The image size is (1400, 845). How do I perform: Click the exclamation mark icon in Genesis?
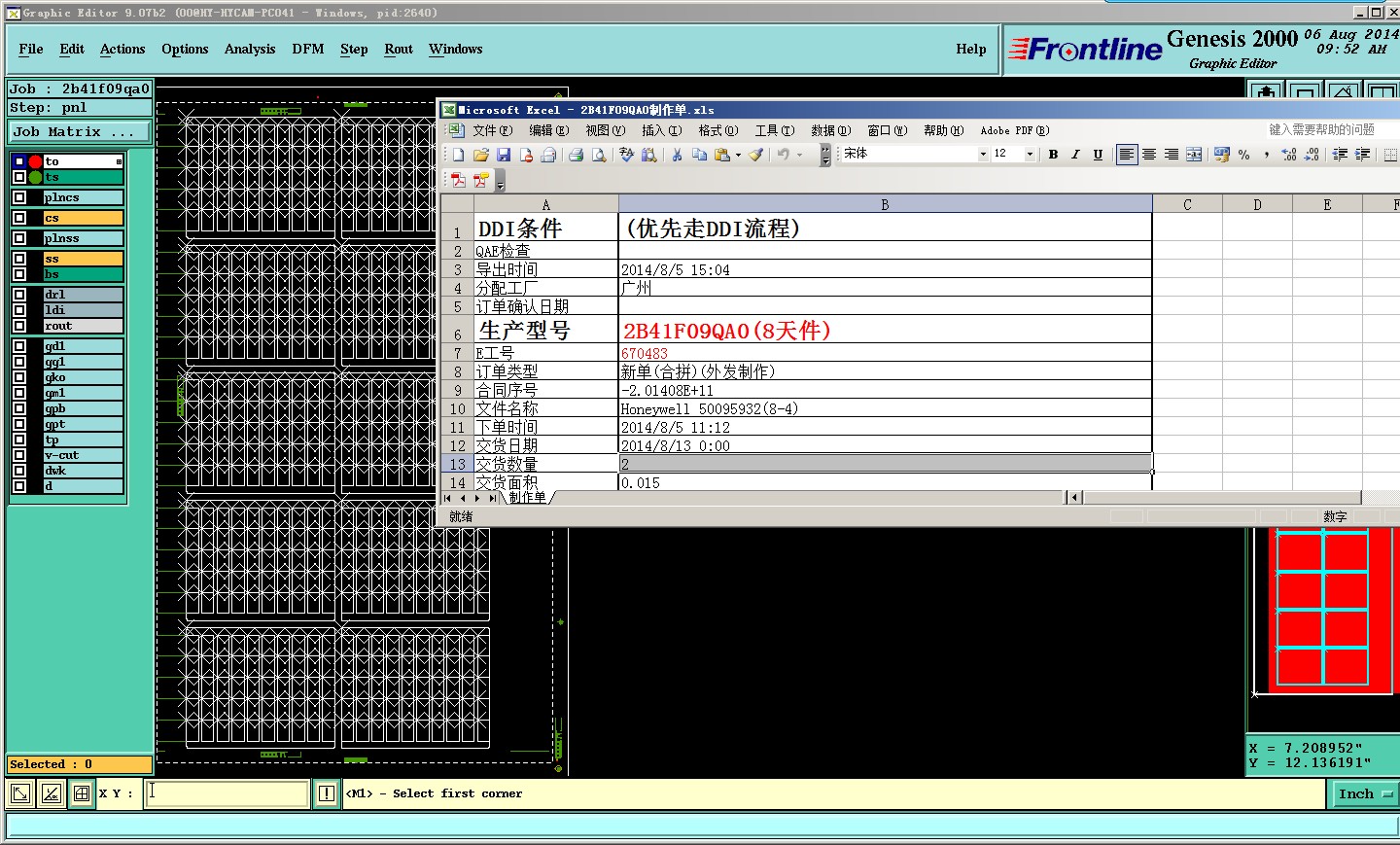coord(327,794)
